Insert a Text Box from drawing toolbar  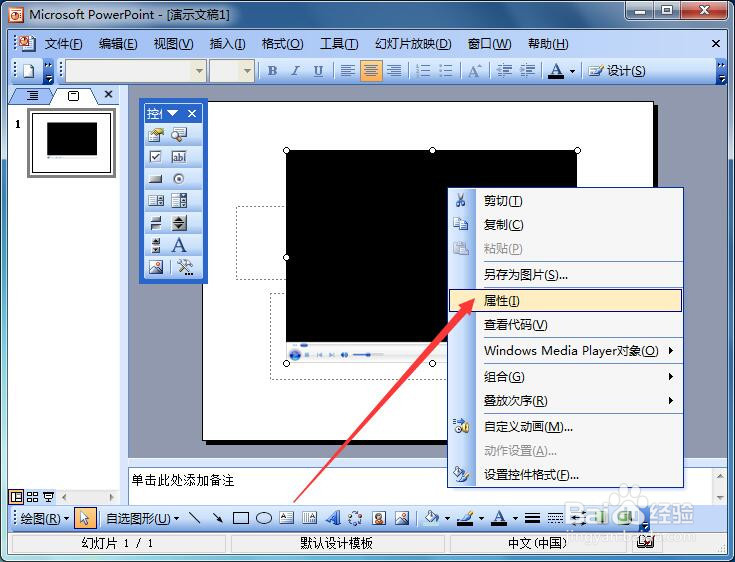(x=286, y=518)
